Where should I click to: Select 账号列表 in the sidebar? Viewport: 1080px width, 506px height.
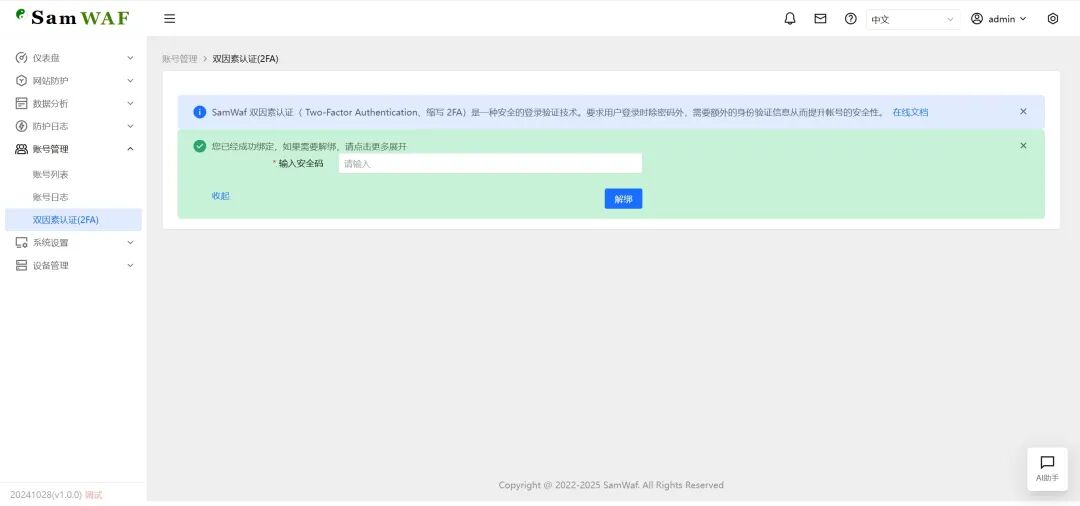73,174
